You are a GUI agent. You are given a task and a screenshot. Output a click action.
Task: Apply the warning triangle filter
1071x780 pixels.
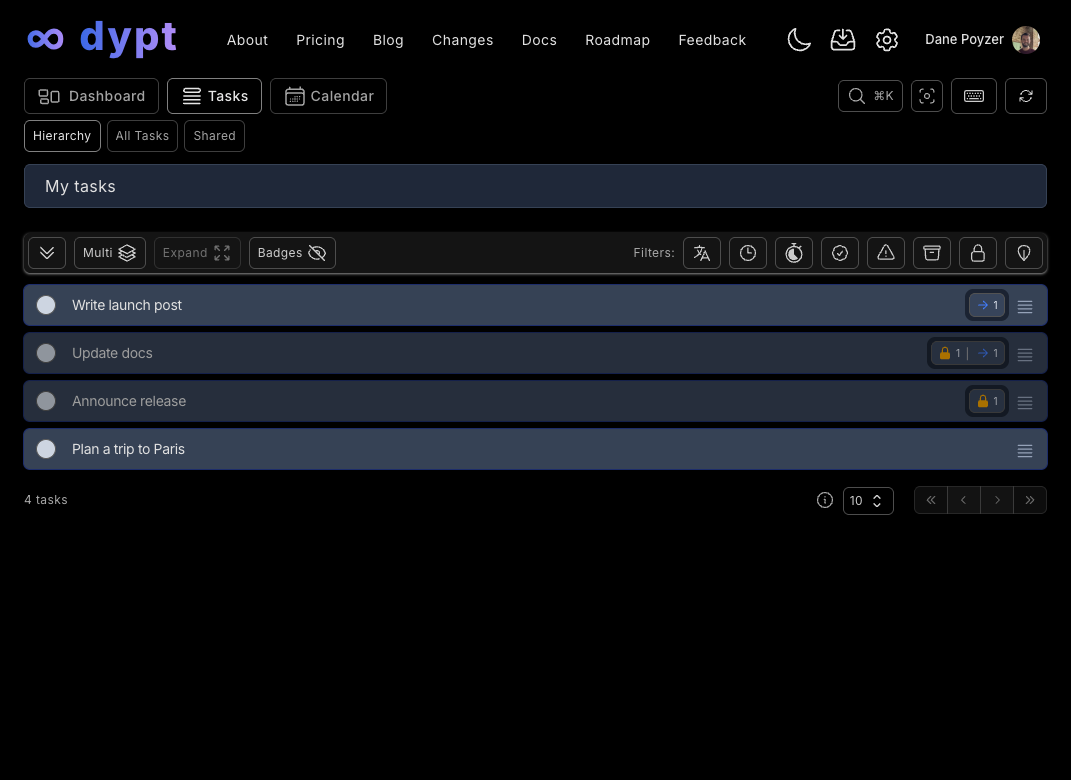tap(886, 253)
